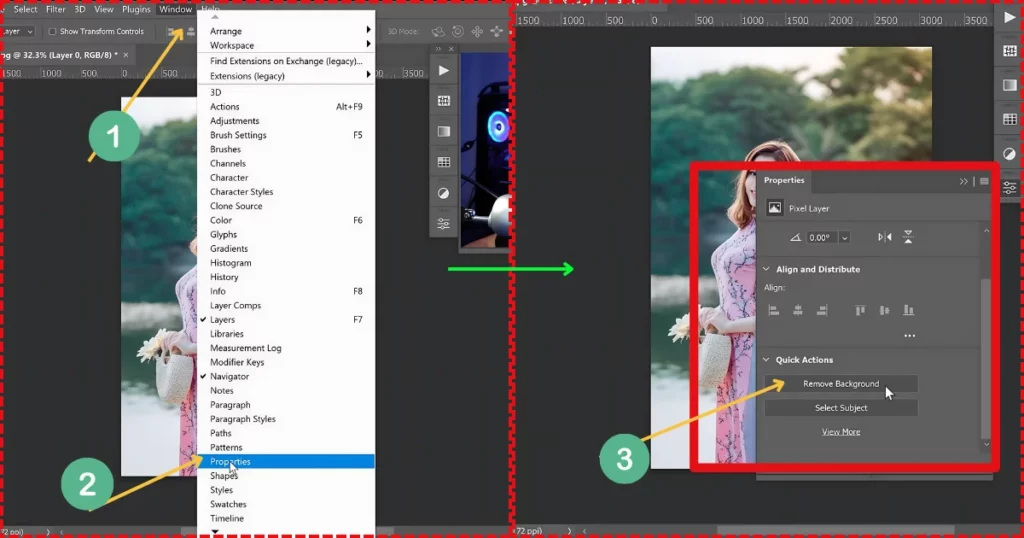Enable the Show Transform Controls checkbox

coord(52,32)
